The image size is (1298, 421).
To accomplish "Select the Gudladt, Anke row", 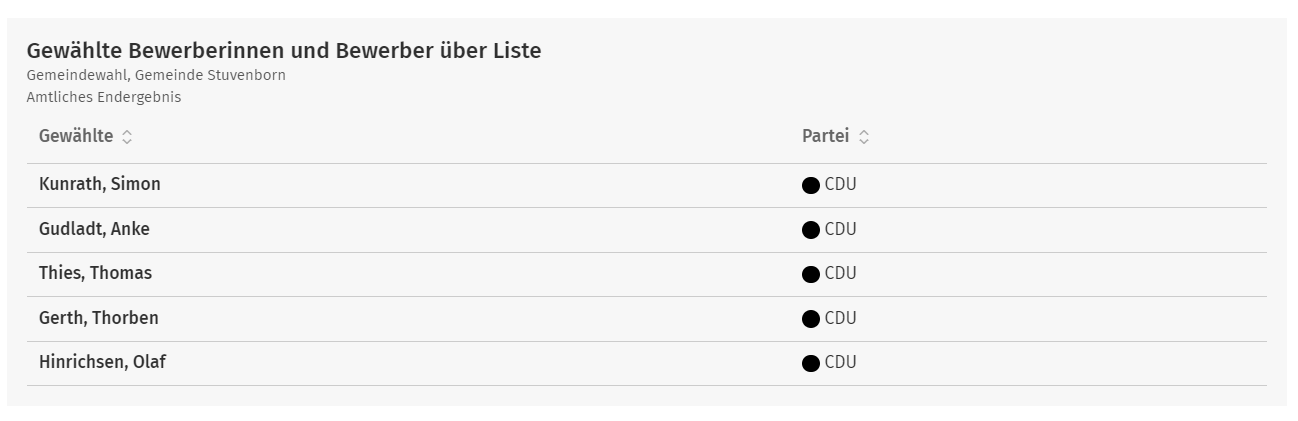I will (x=647, y=230).
